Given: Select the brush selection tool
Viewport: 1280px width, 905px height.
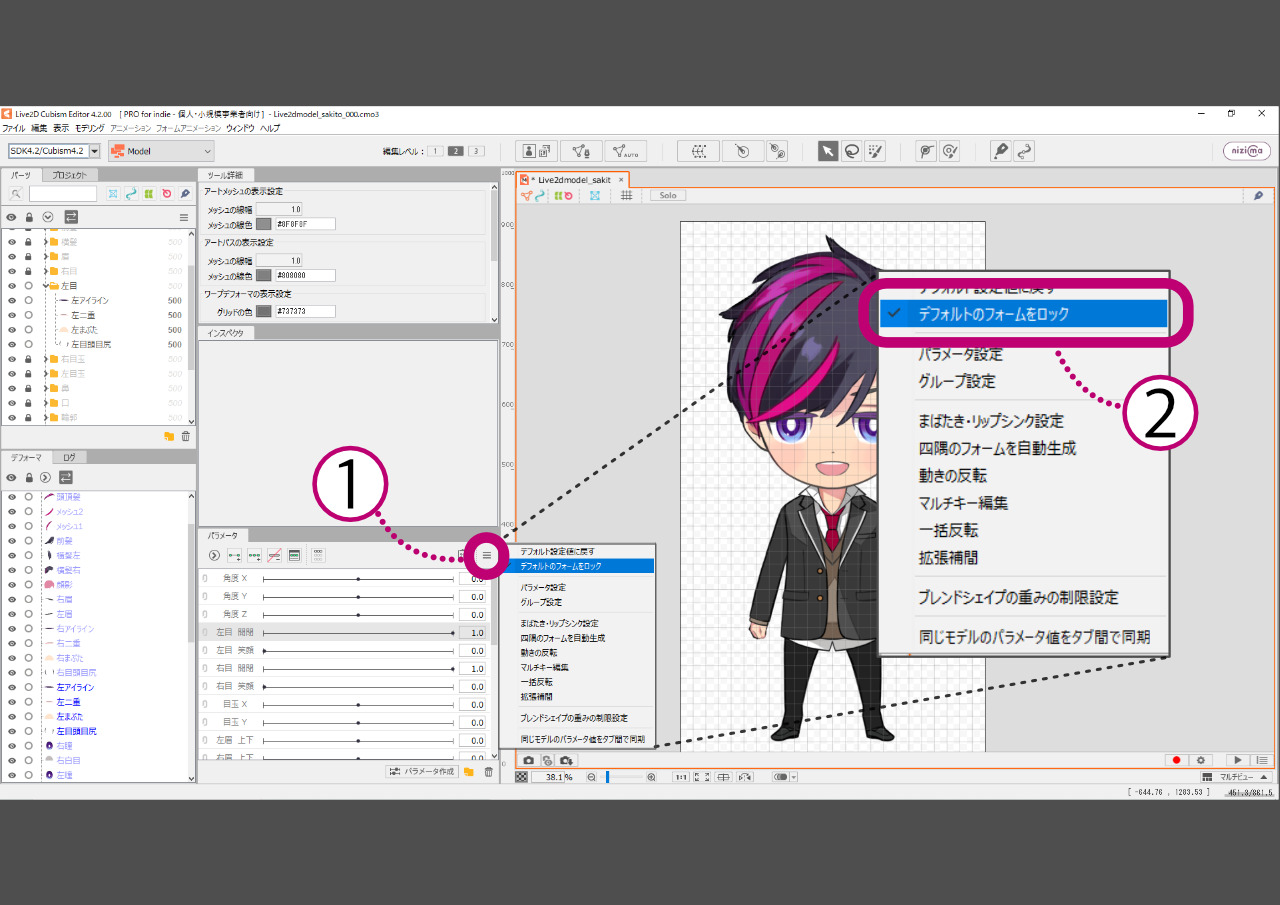Looking at the screenshot, I should click(x=875, y=151).
